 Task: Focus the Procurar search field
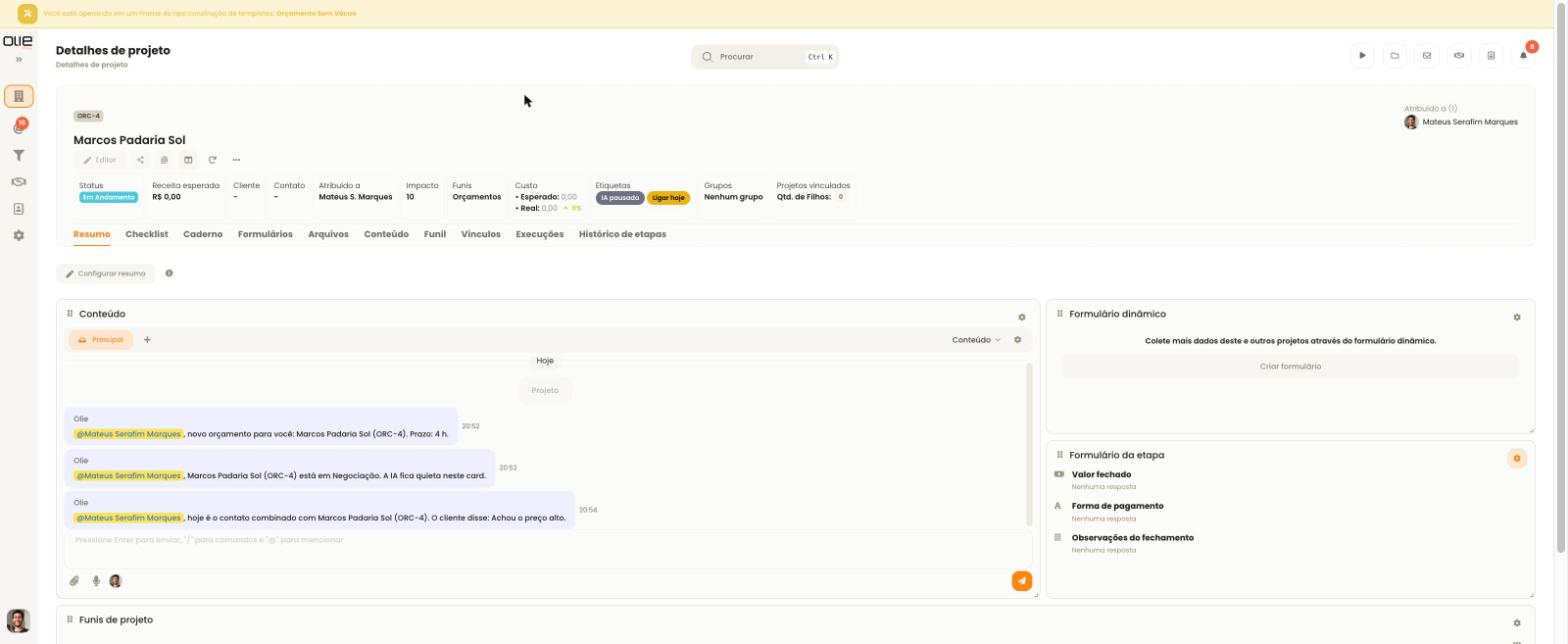(x=765, y=57)
